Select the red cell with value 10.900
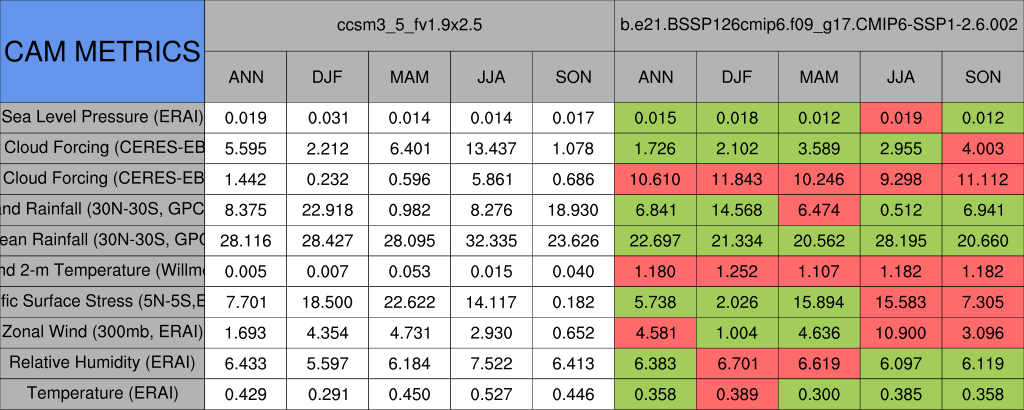The height and width of the screenshot is (410, 1024). [901, 332]
